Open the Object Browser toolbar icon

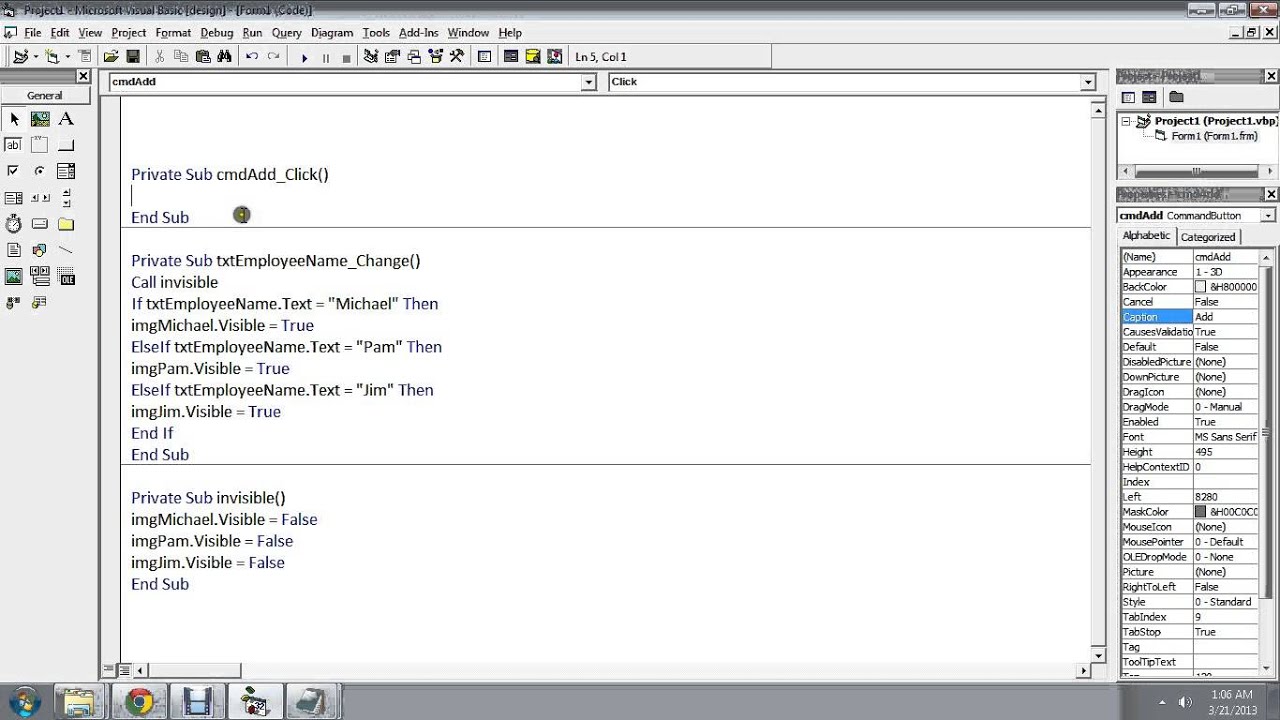[435, 57]
